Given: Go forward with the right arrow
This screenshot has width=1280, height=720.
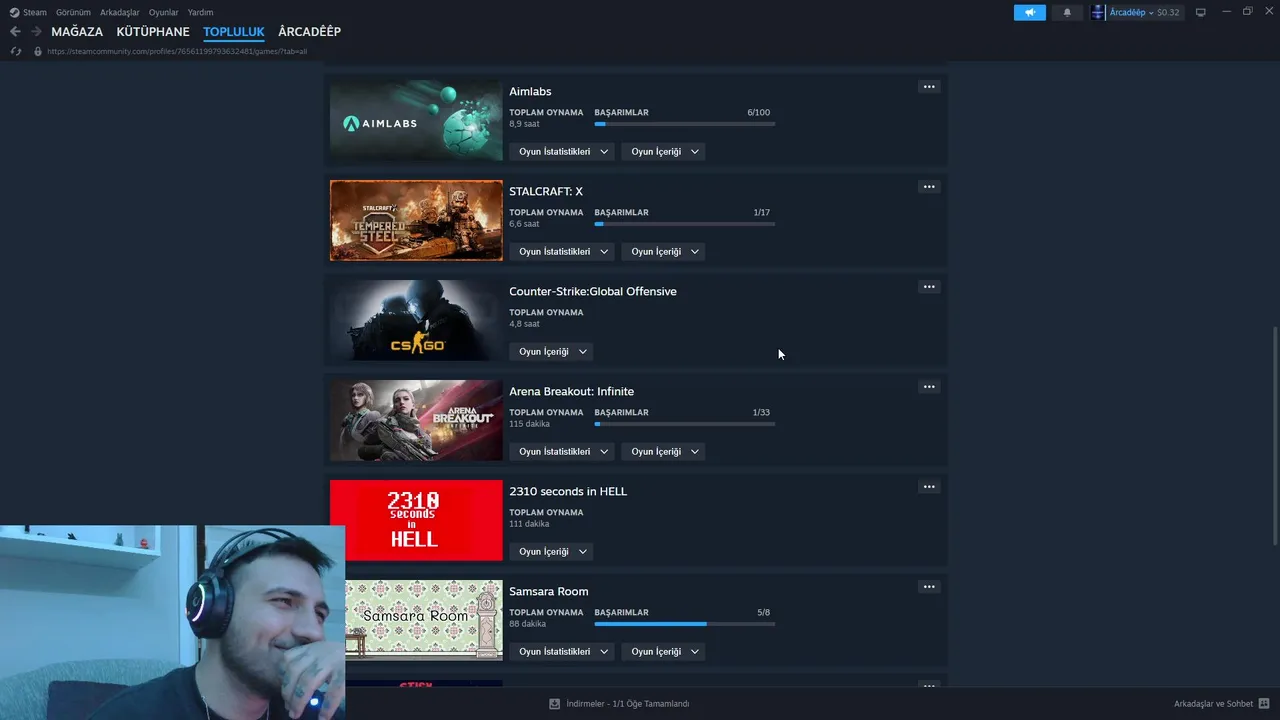Looking at the screenshot, I should click(36, 31).
